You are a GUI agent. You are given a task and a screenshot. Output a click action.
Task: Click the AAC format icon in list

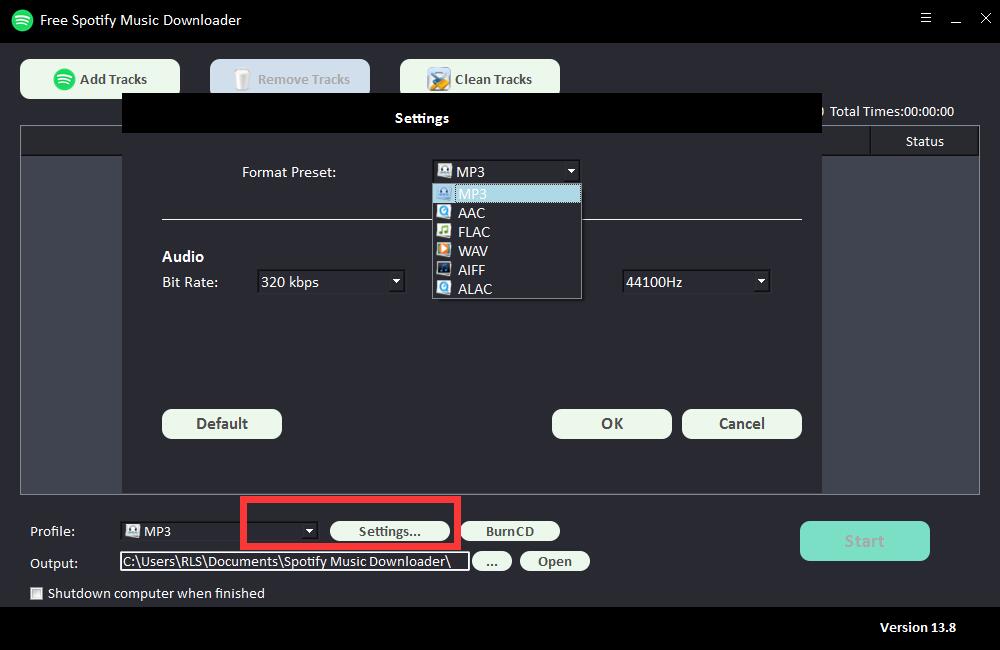pyautogui.click(x=444, y=212)
